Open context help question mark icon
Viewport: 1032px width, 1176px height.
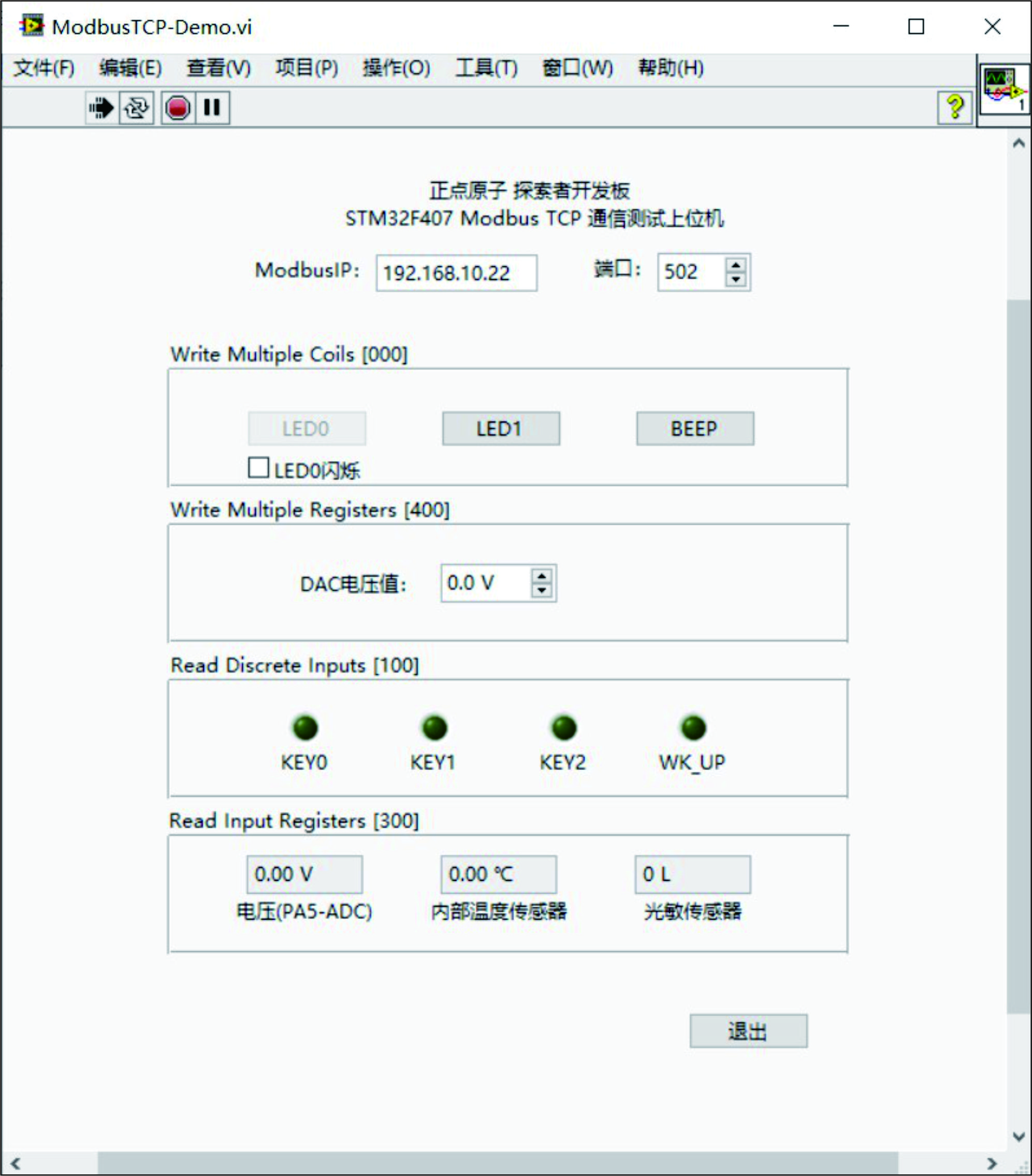pyautogui.click(x=955, y=107)
